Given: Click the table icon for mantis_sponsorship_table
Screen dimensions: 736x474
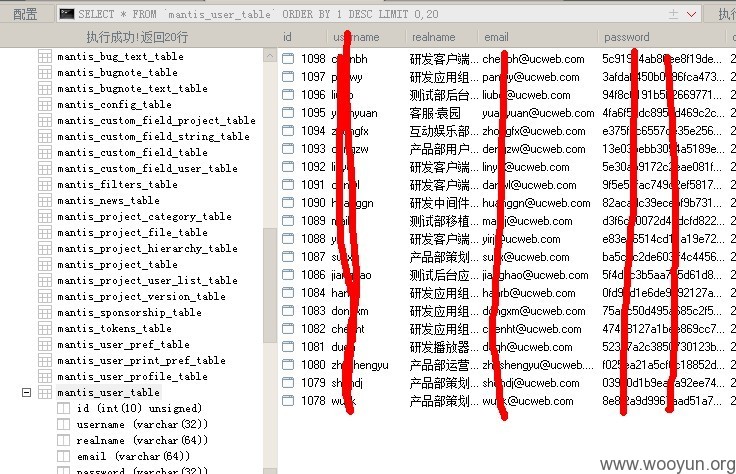Looking at the screenshot, I should [45, 312].
